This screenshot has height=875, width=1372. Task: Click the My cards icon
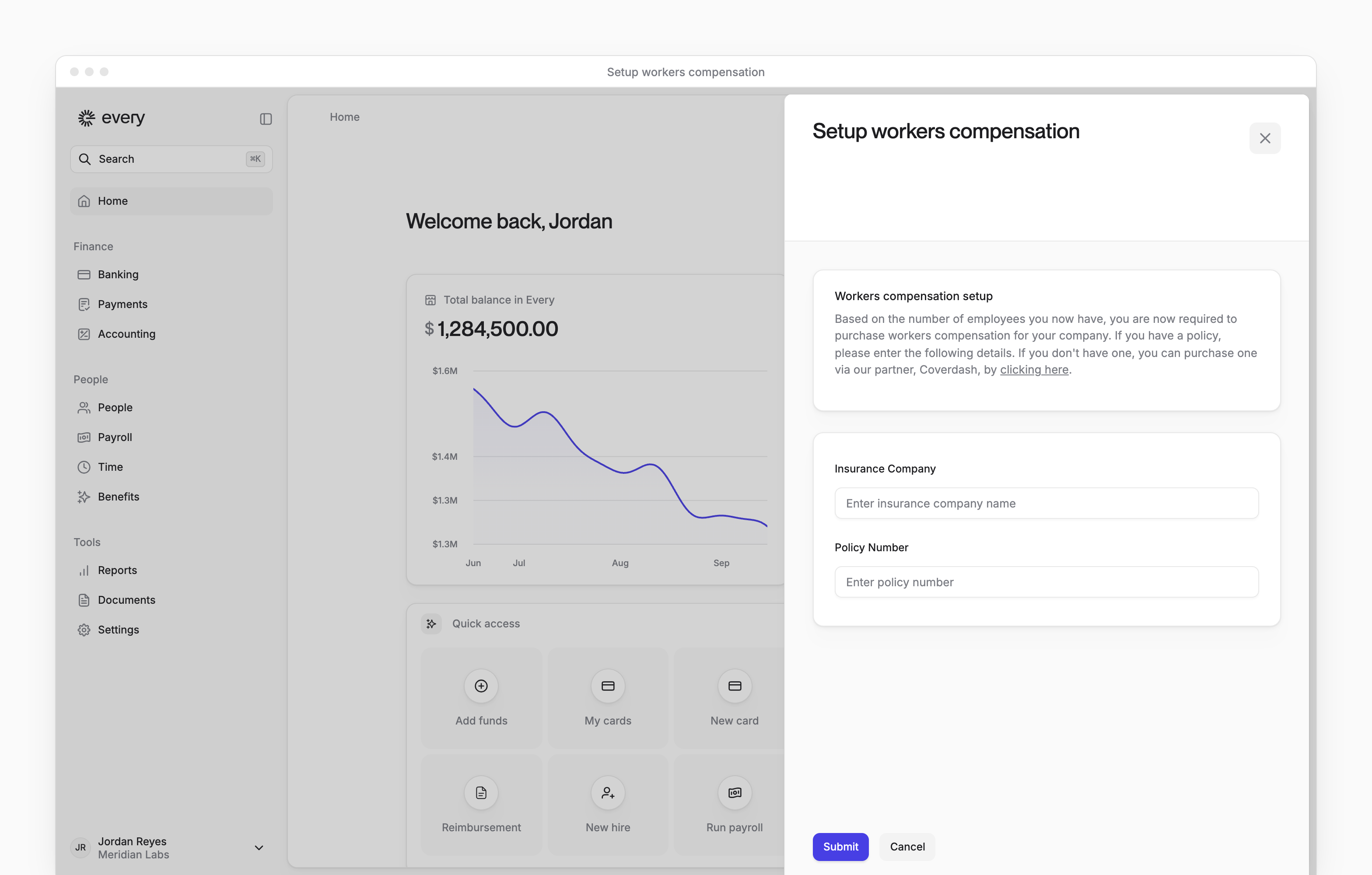pos(608,686)
